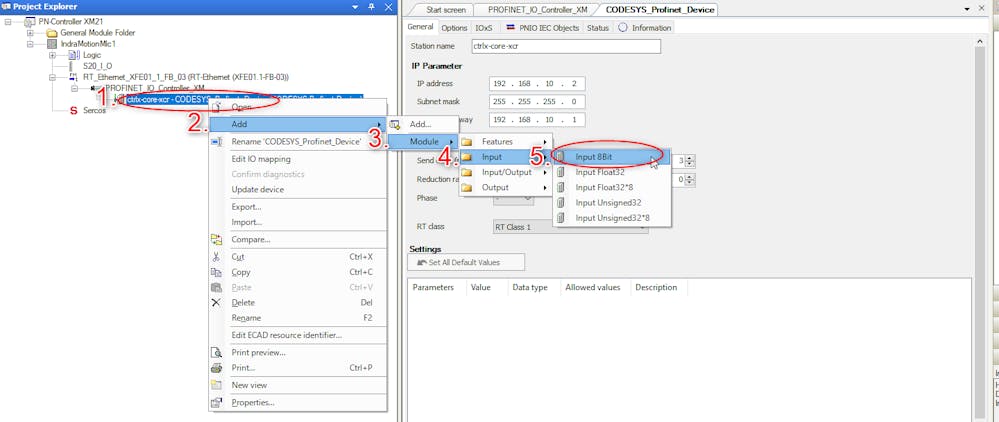Choose Print... in context menu
999x422 pixels.
click(x=298, y=368)
